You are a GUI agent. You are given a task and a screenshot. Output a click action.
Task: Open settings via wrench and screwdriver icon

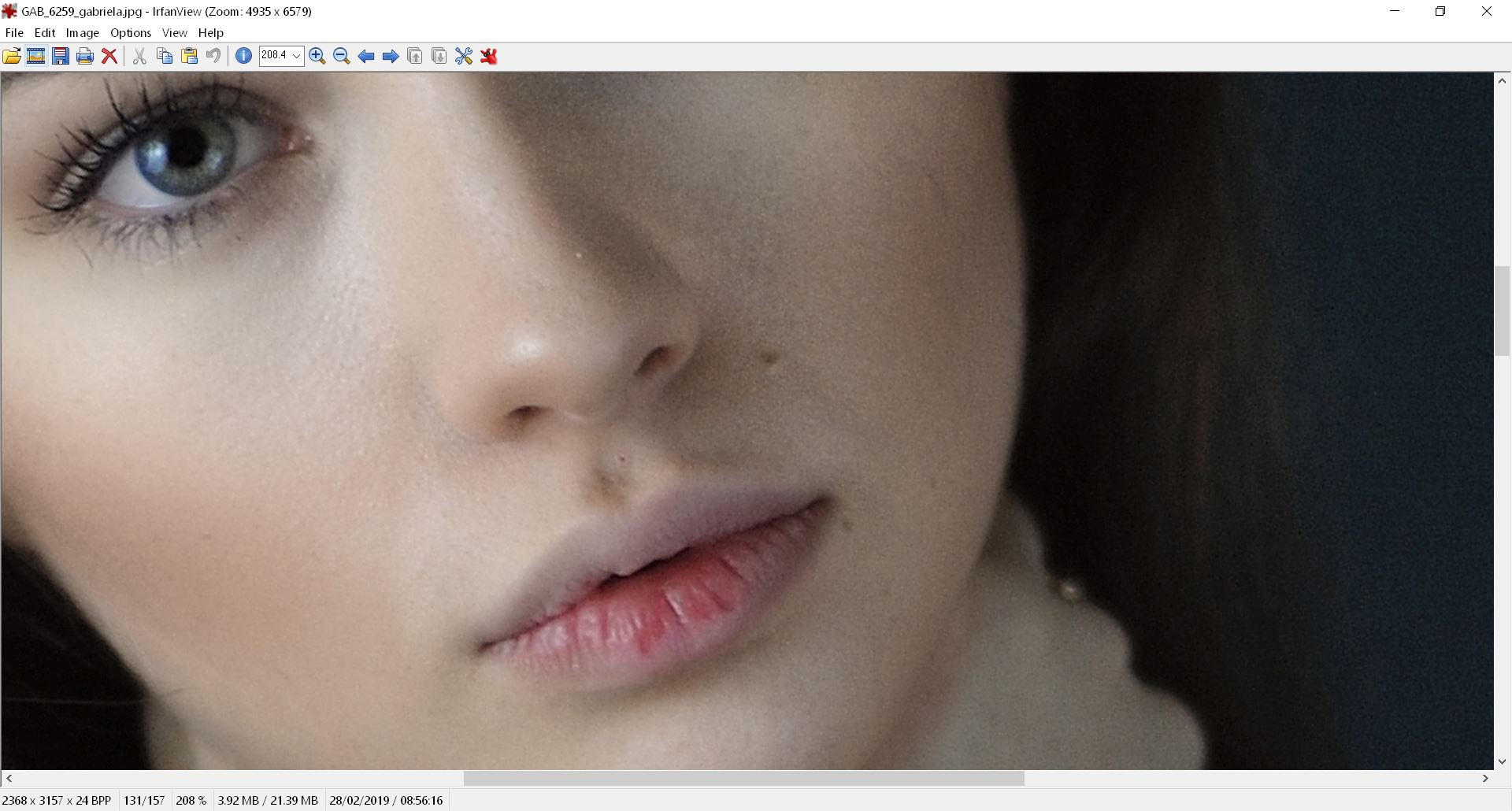464,56
